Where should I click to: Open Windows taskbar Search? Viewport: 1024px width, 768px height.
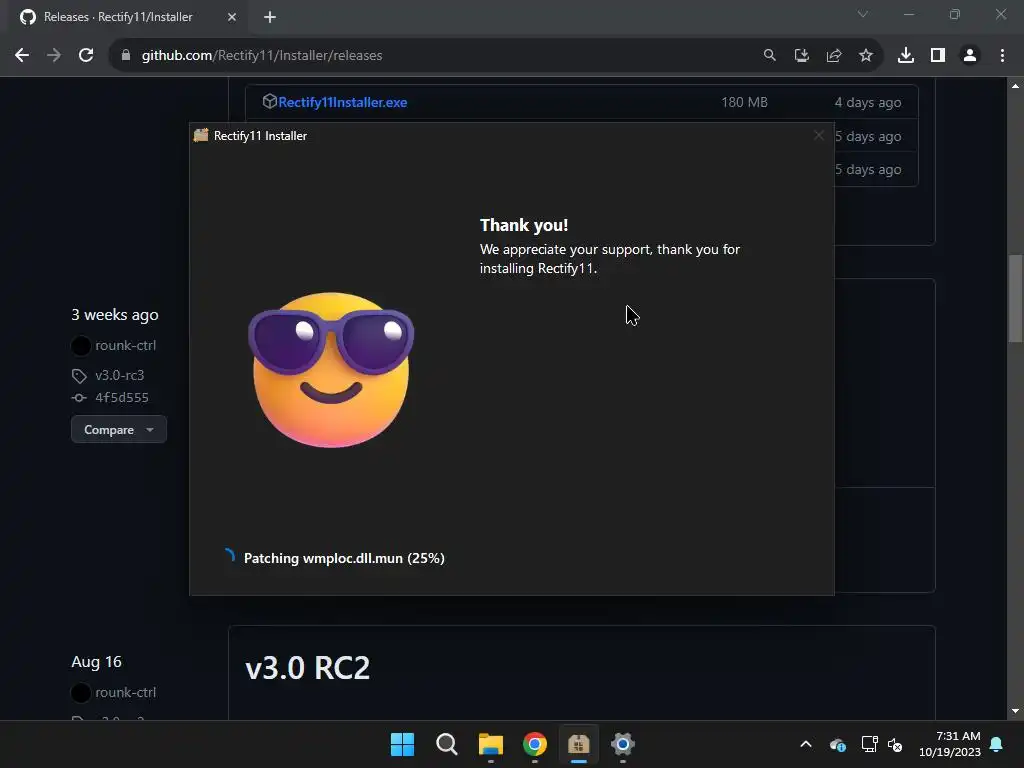447,744
